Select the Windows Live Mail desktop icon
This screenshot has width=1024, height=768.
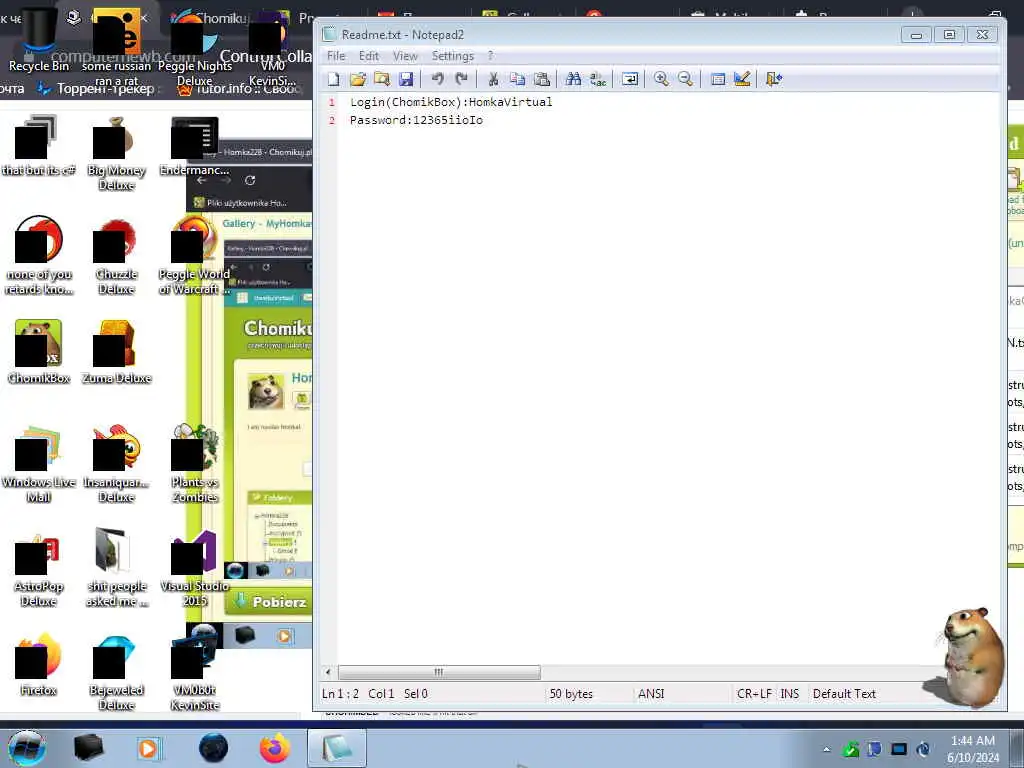39,465
